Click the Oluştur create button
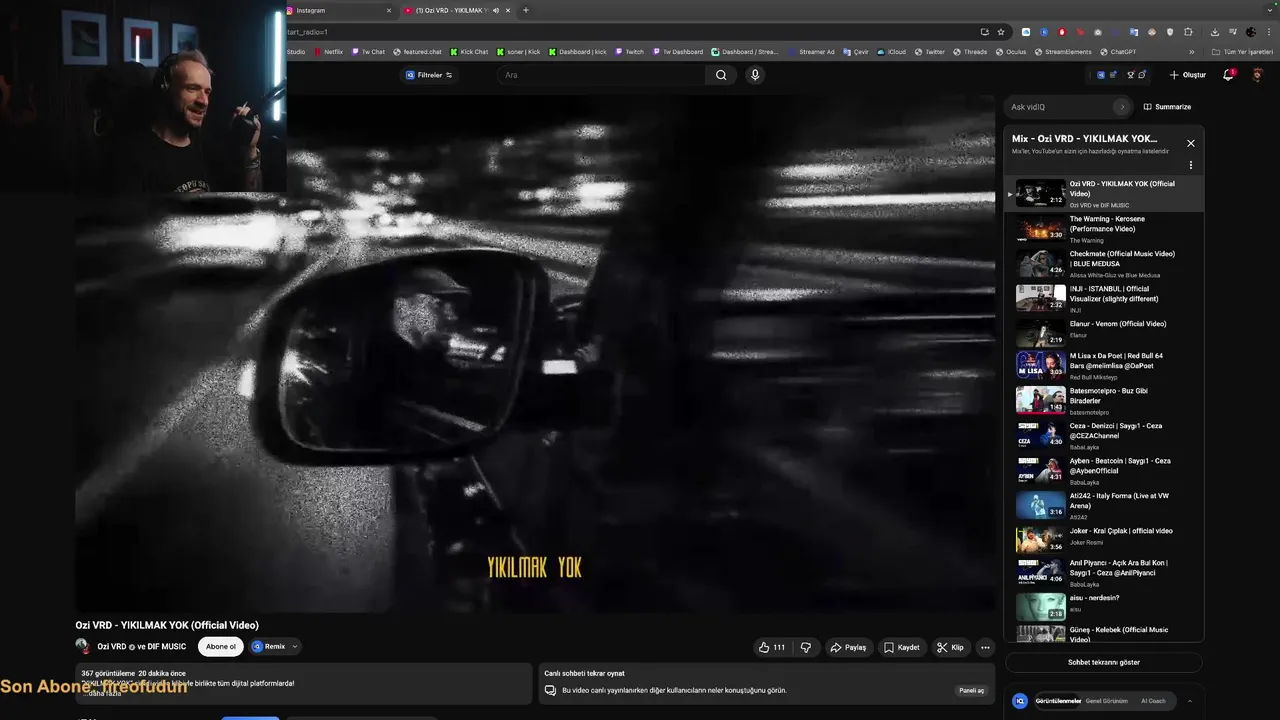1280x720 pixels. (1188, 75)
